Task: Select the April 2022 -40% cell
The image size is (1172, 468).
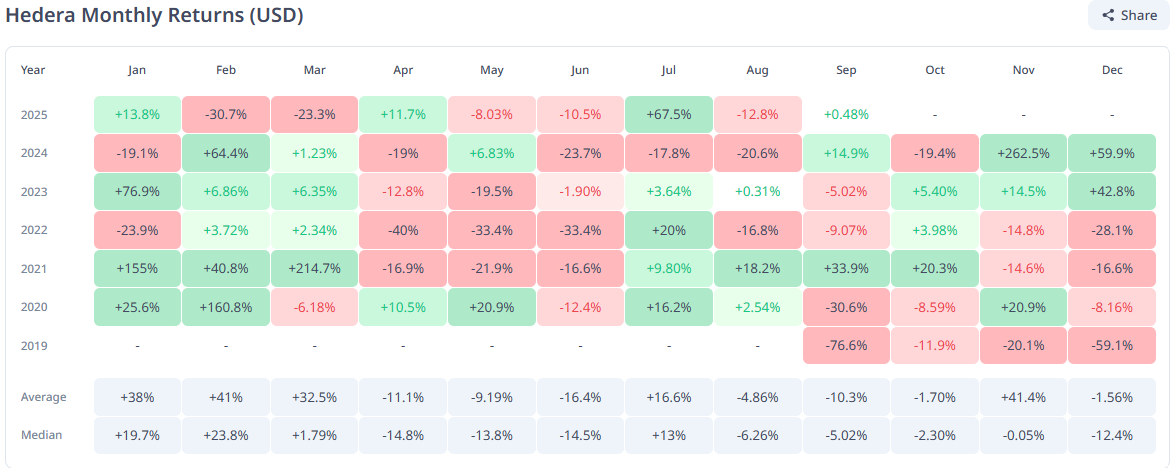Action: (403, 230)
